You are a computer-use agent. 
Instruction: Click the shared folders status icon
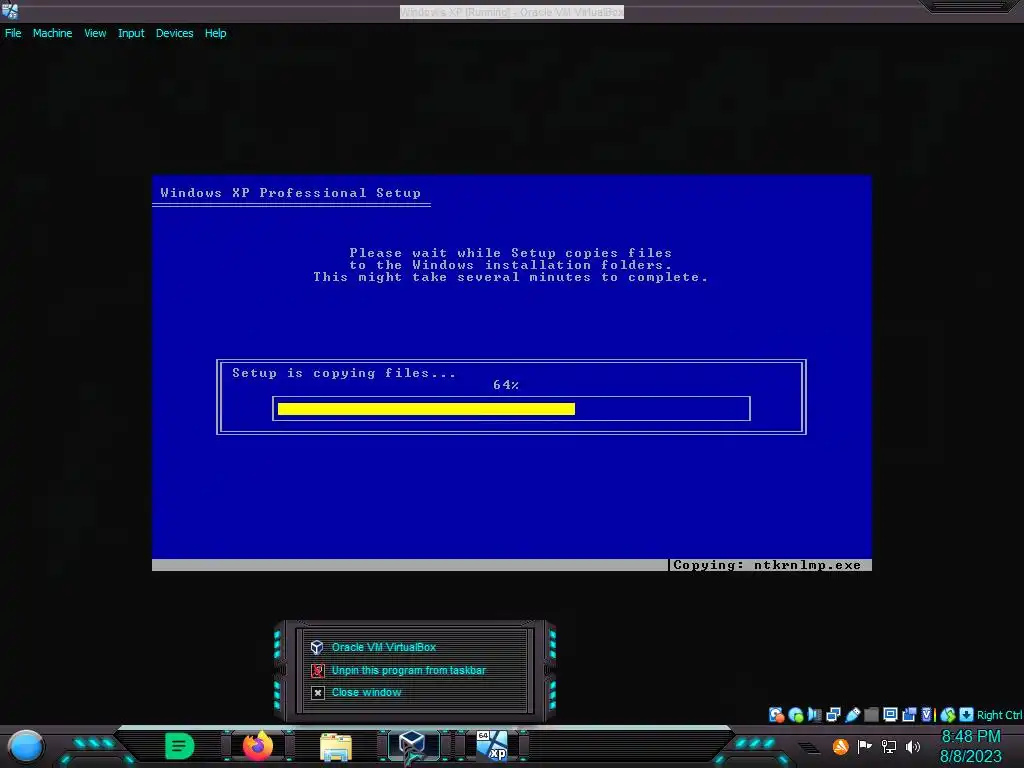pyautogui.click(x=871, y=715)
